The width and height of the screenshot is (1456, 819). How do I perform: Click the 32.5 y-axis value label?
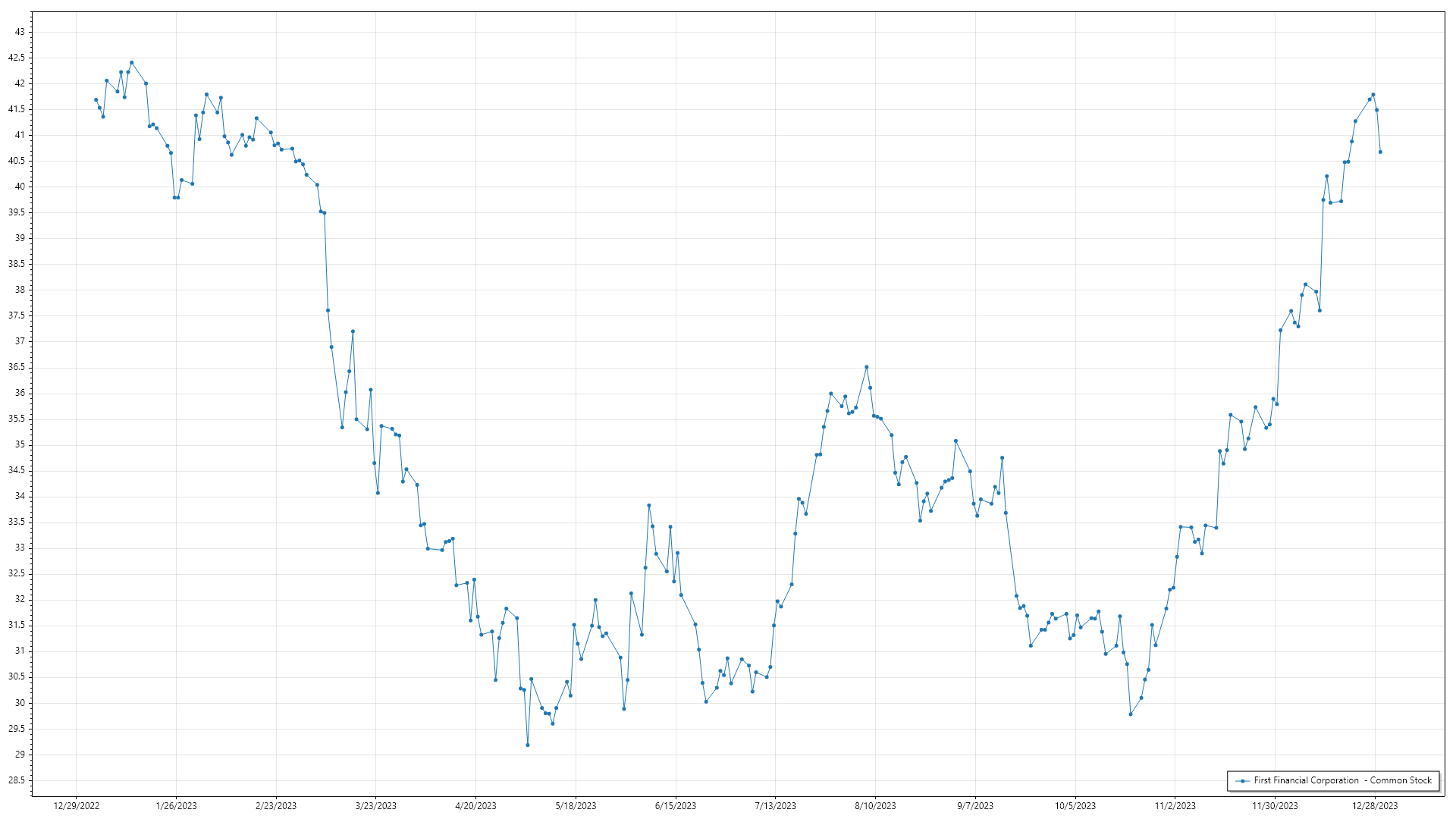17,573
